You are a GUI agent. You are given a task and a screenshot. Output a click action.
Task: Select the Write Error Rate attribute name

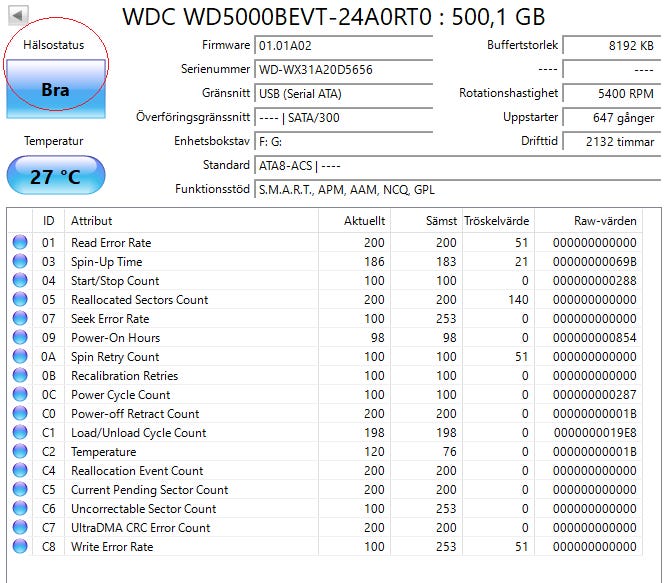(x=112, y=546)
